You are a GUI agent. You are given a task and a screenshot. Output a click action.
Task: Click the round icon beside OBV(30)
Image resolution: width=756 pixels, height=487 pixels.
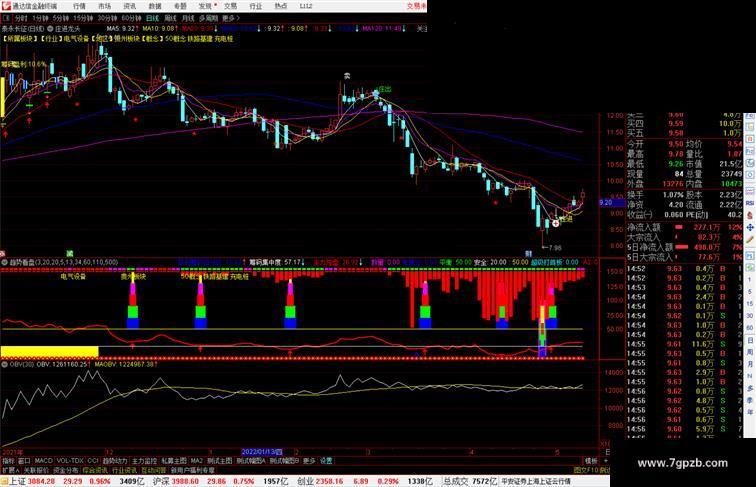[4, 365]
